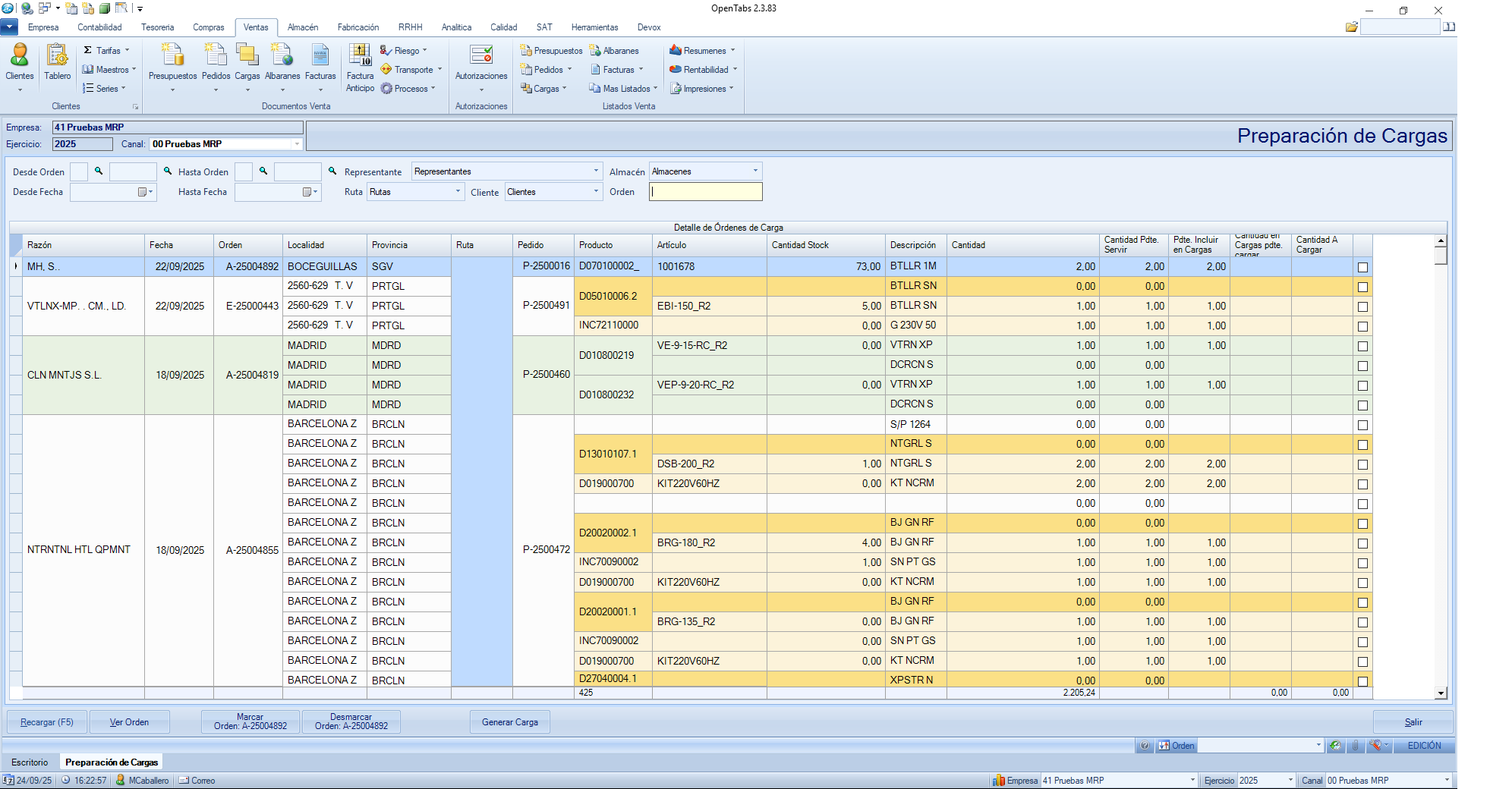Click the Albaranes documents icon
This screenshot has height=789, width=1512.
point(282,61)
